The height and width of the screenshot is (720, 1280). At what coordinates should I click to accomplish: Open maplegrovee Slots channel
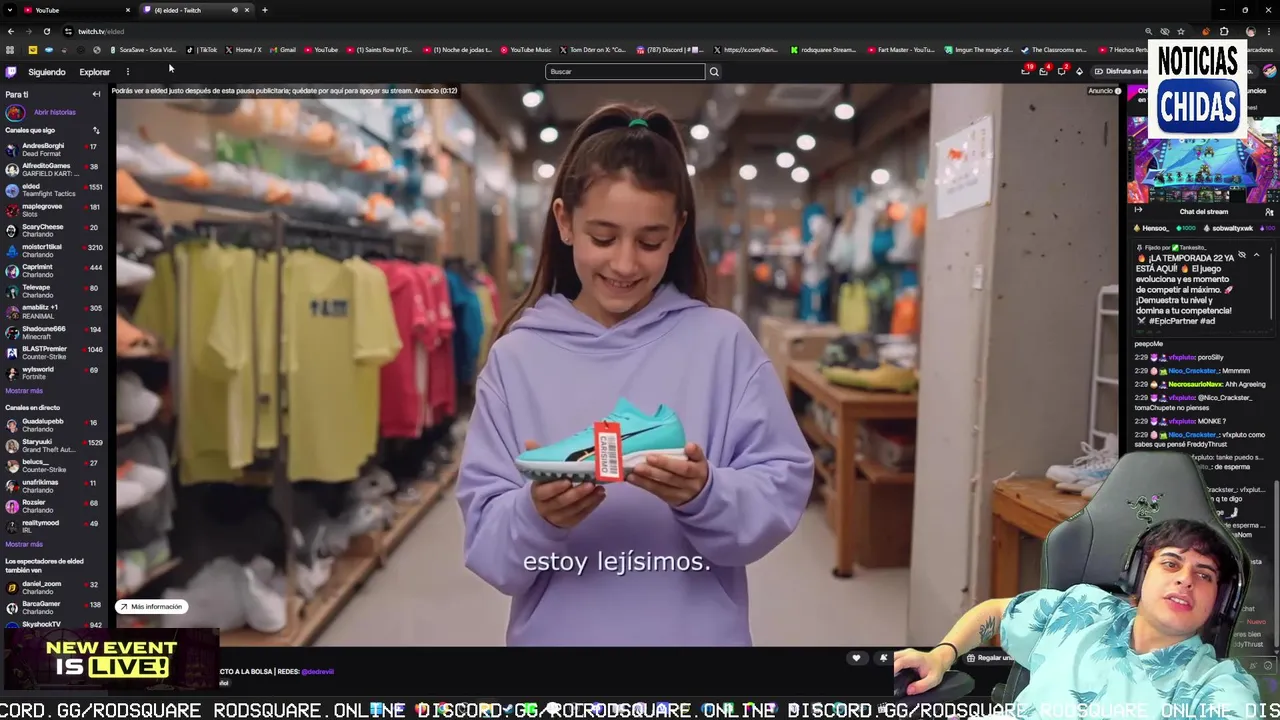(53, 210)
